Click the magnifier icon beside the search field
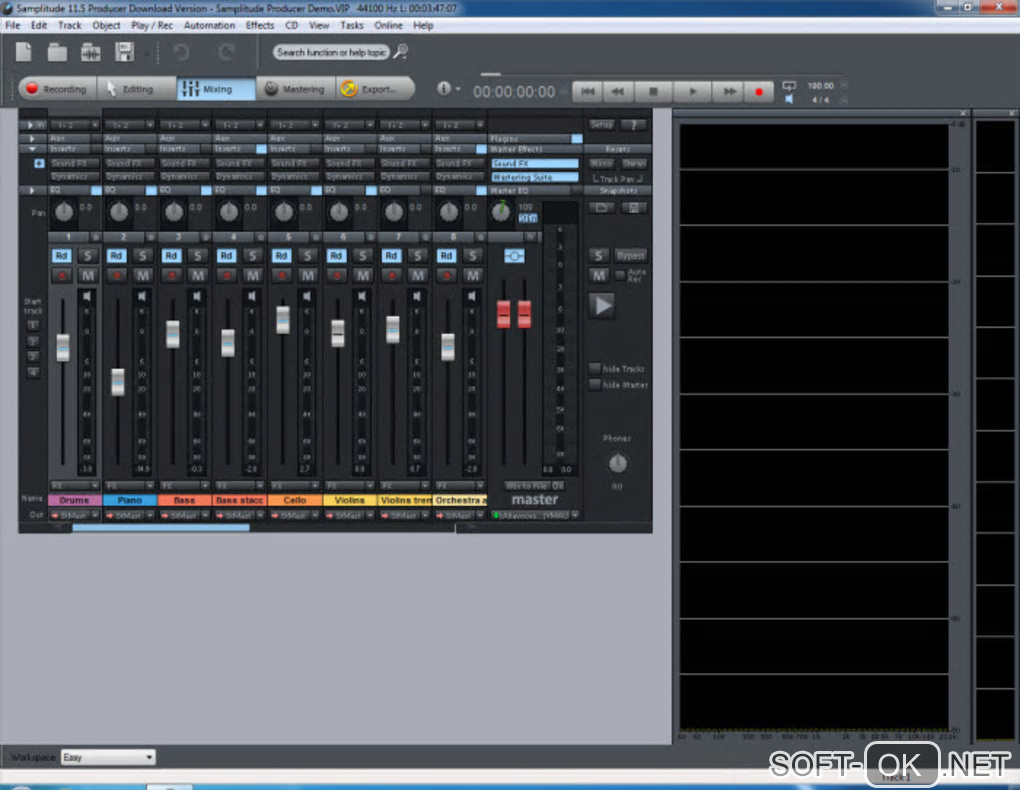Image resolution: width=1020 pixels, height=790 pixels. pyautogui.click(x=401, y=51)
